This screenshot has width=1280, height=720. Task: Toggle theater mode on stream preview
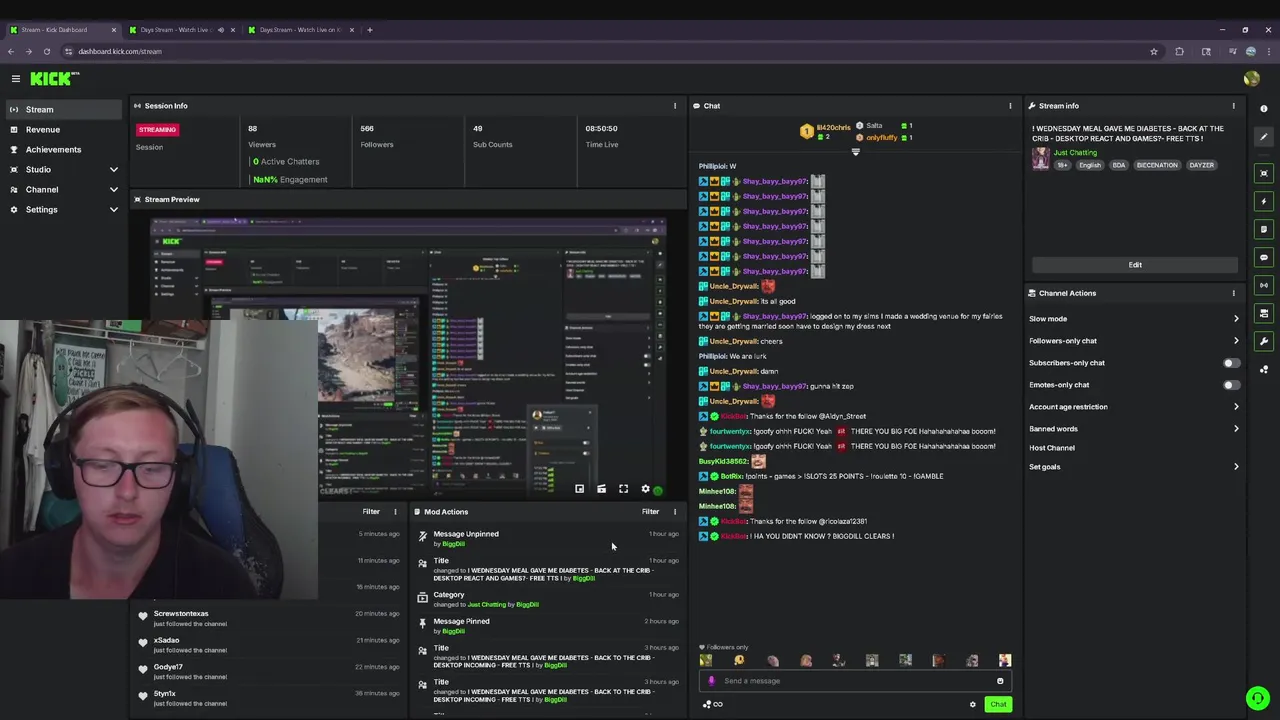(601, 489)
